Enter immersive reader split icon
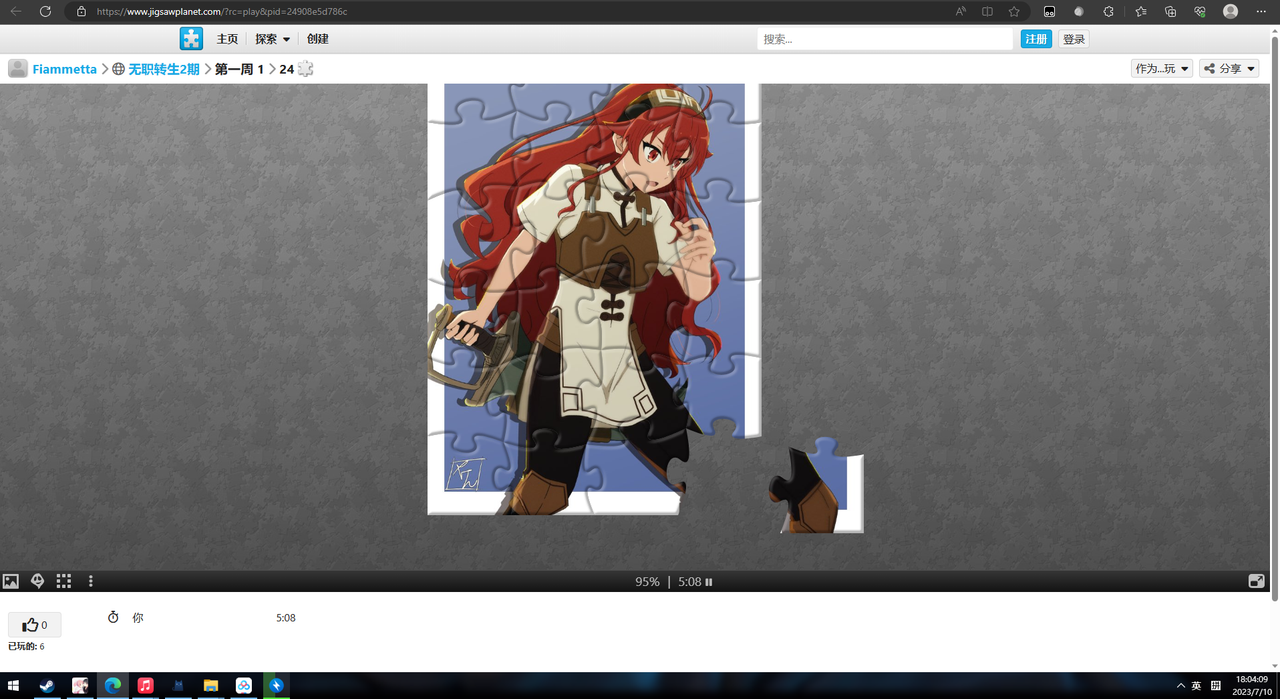The width and height of the screenshot is (1280, 699). [x=987, y=12]
